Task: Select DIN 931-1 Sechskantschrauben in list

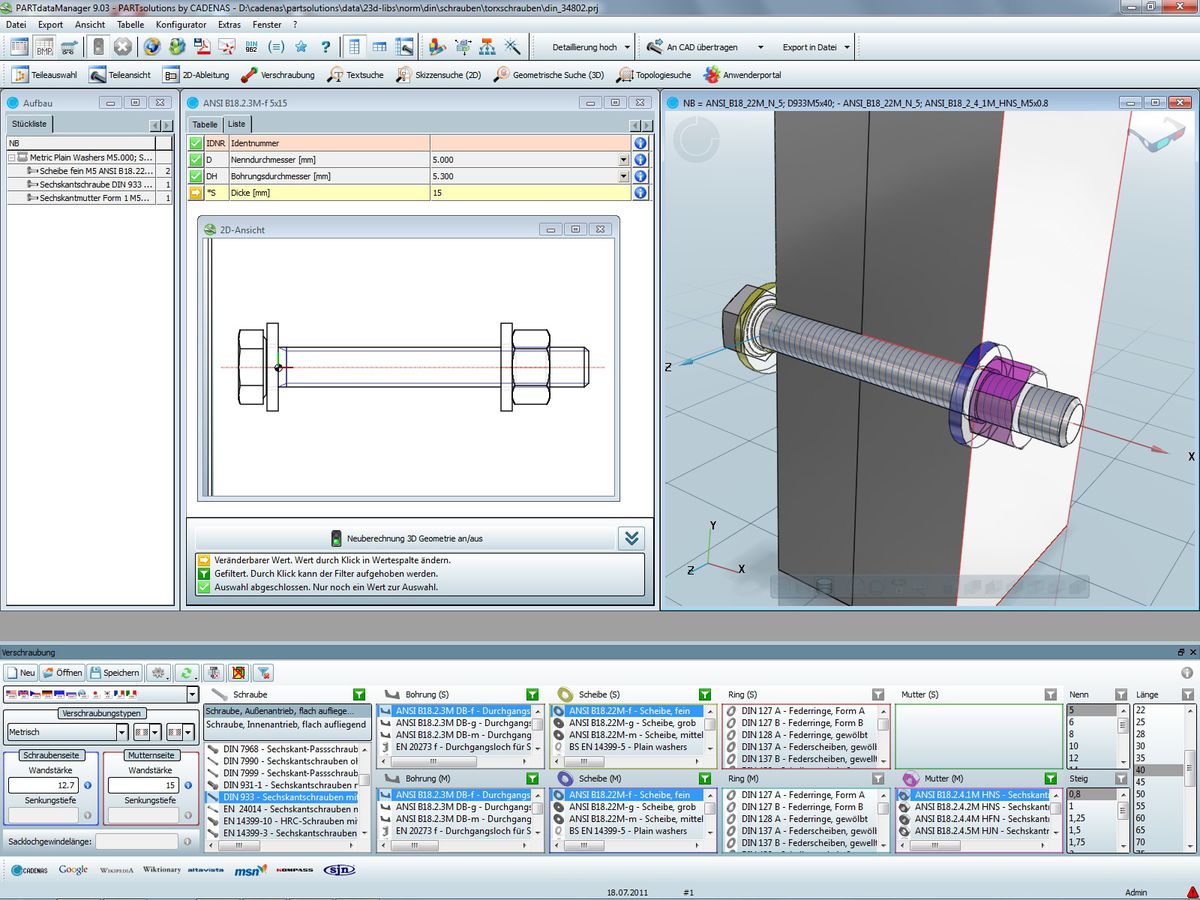Action: (282, 785)
